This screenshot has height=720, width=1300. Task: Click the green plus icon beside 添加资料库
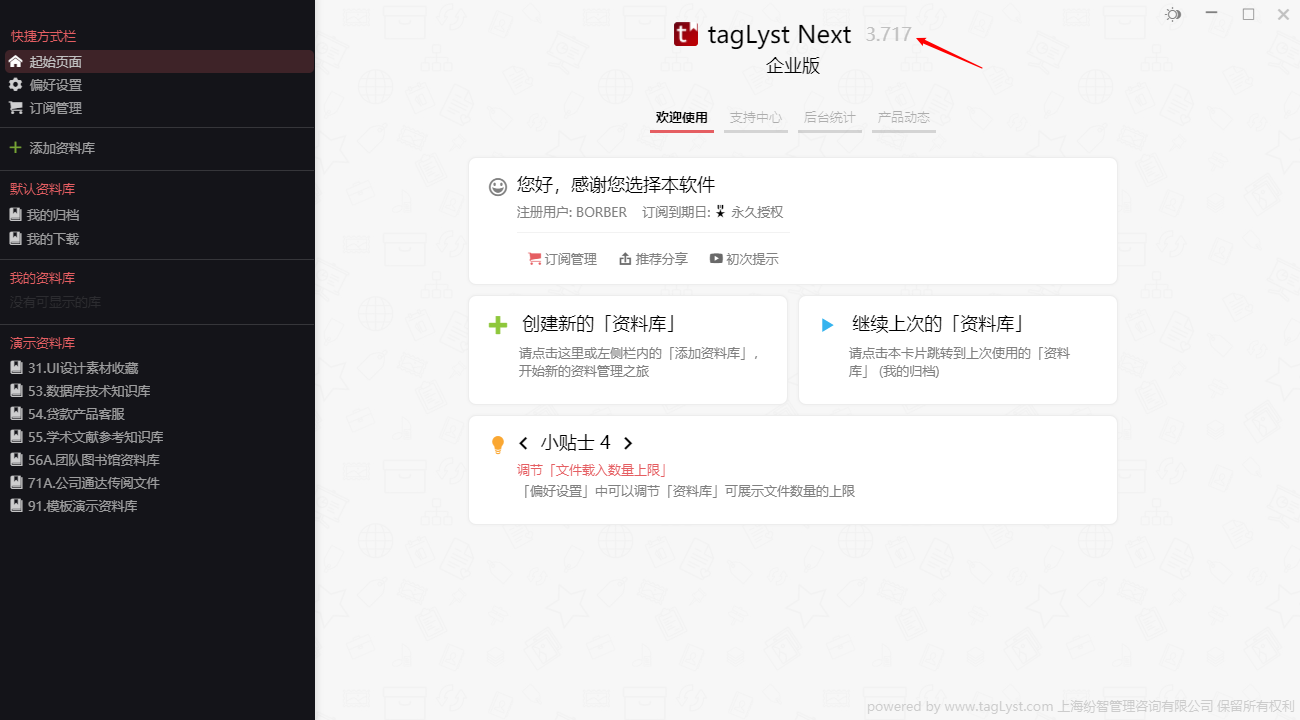15,148
